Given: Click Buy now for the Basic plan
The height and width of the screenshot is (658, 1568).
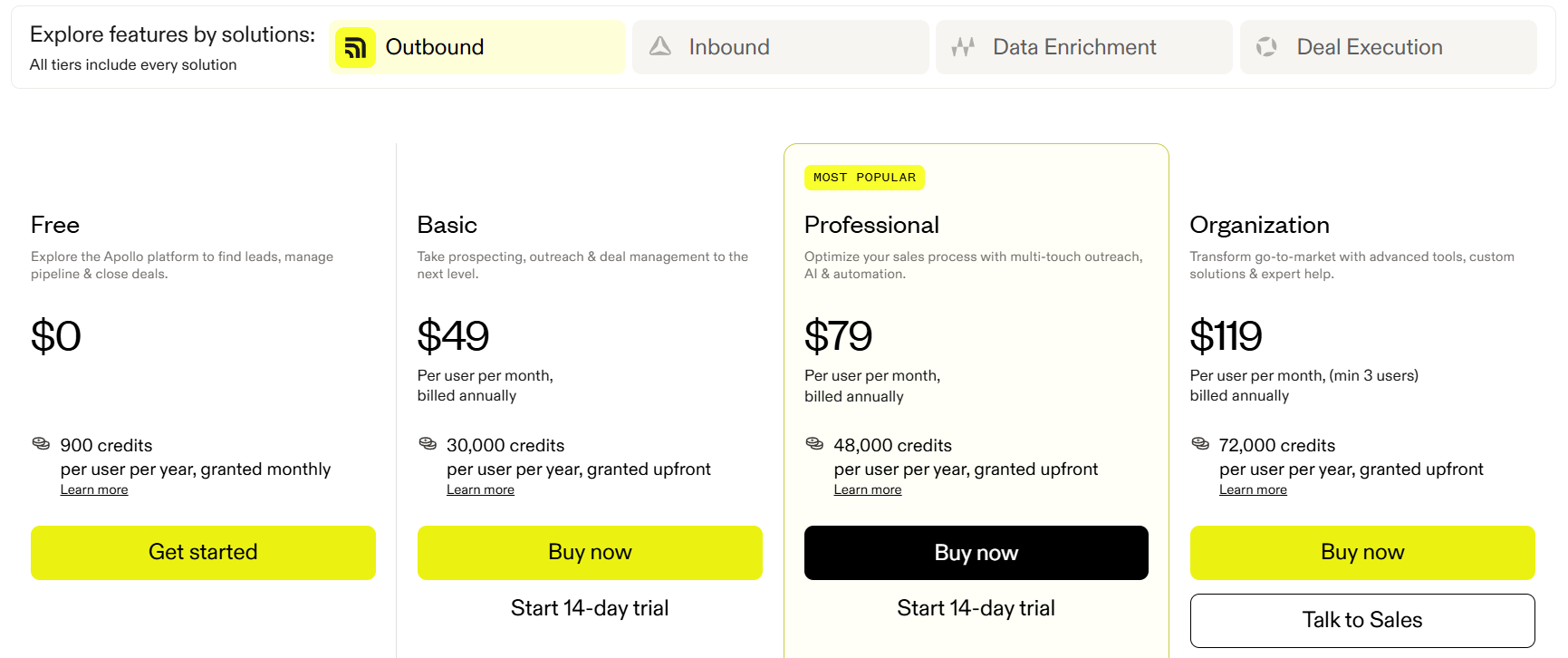Looking at the screenshot, I should tap(590, 553).
